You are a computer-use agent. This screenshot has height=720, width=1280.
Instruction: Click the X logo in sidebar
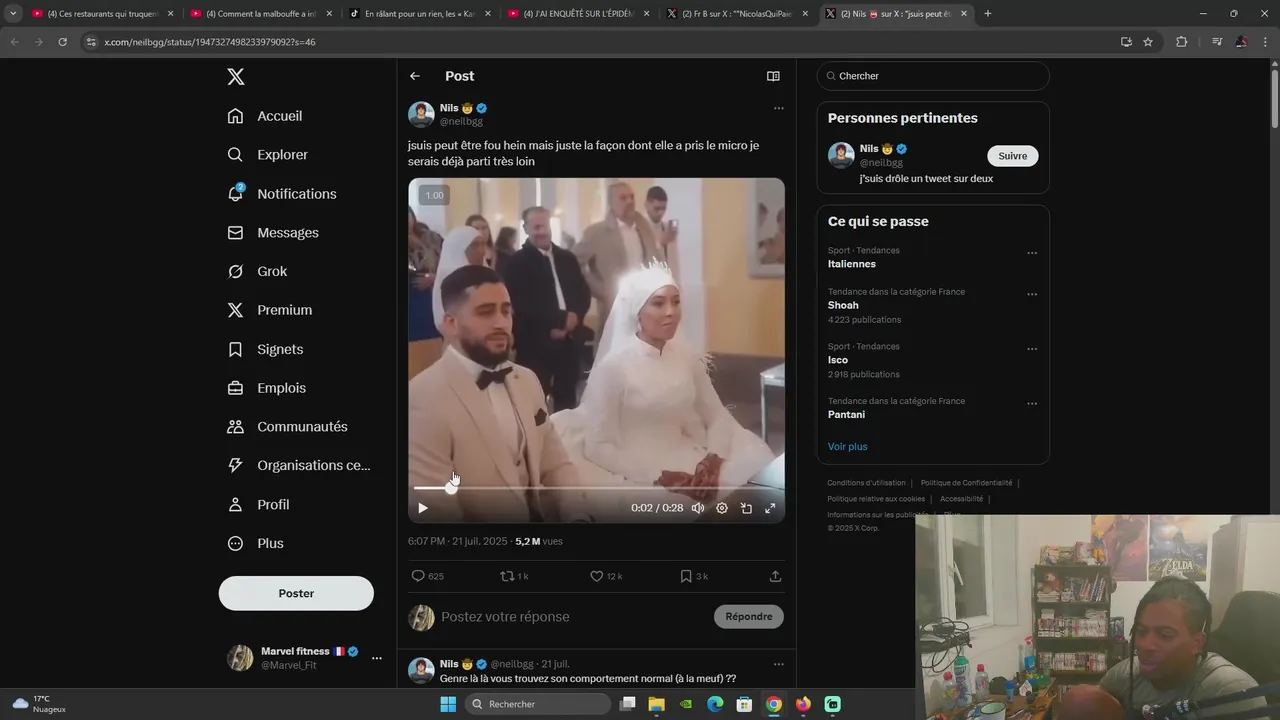(235, 77)
